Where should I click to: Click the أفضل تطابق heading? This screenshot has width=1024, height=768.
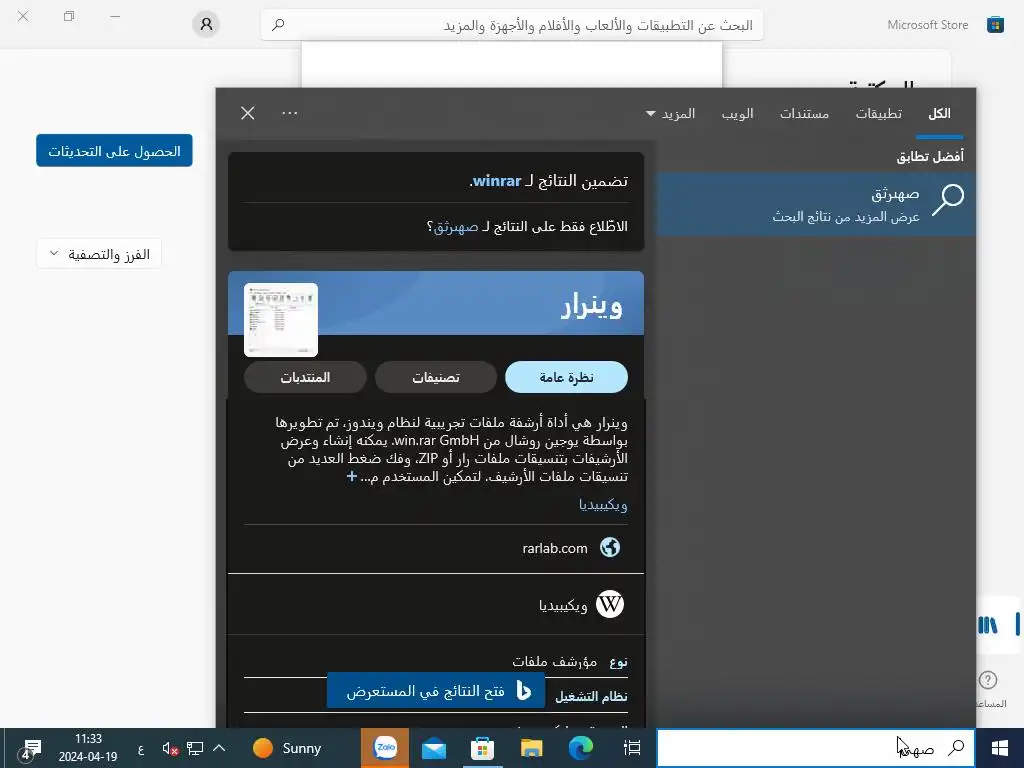(x=930, y=157)
